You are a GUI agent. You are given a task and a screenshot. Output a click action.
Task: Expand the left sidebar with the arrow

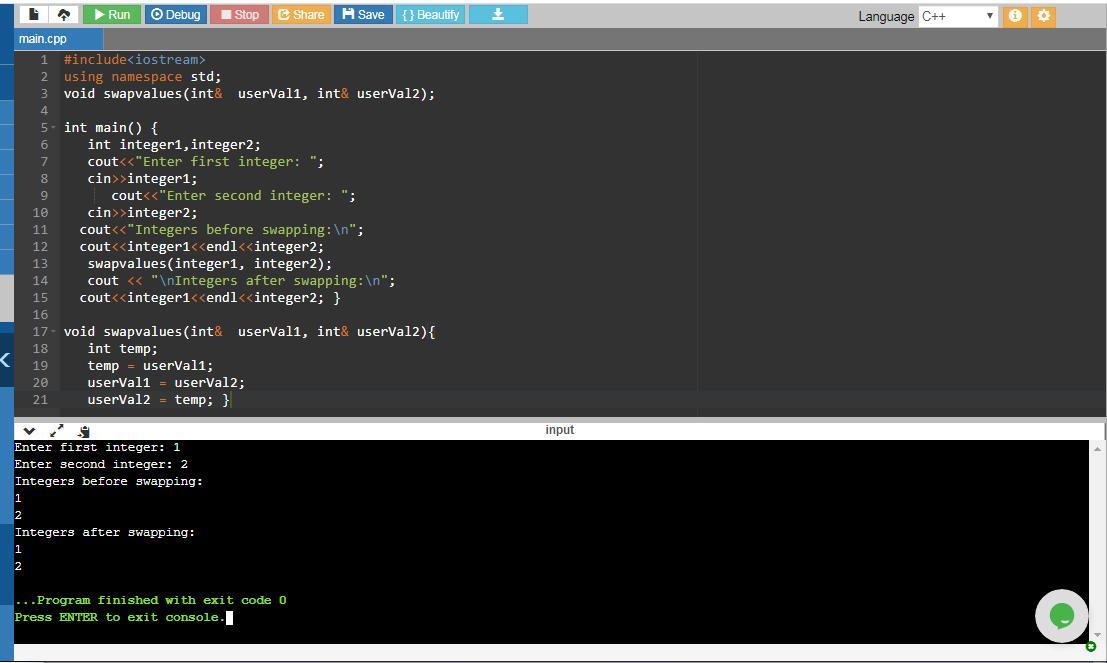tap(5, 360)
